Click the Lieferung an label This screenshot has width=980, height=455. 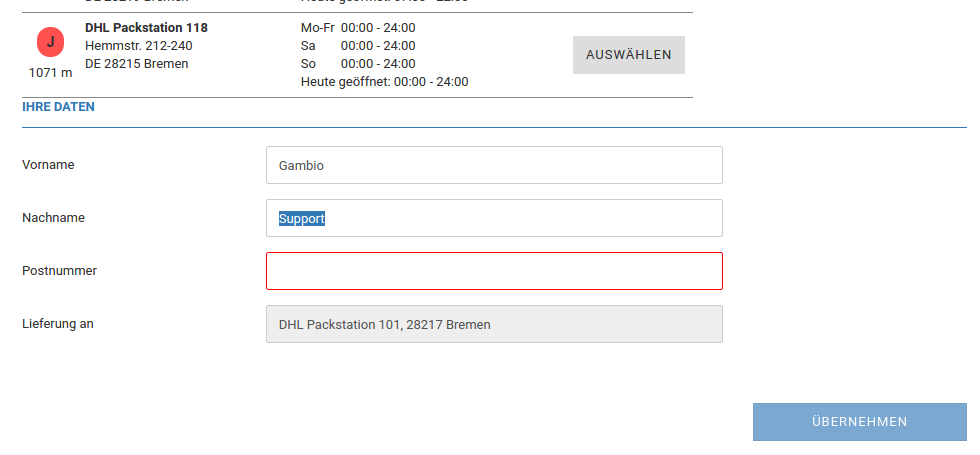tap(58, 323)
